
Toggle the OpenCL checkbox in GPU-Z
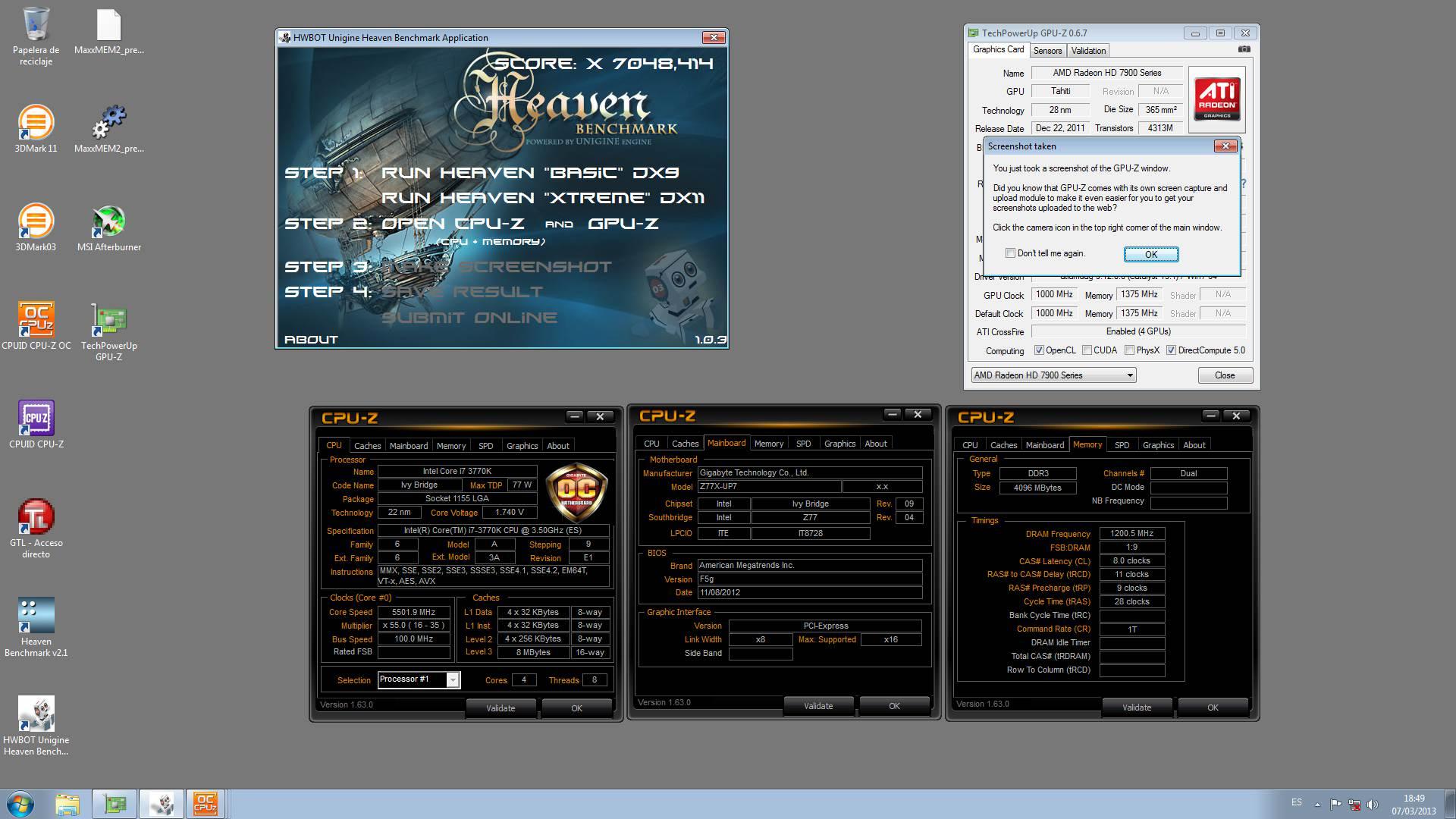tap(1039, 350)
